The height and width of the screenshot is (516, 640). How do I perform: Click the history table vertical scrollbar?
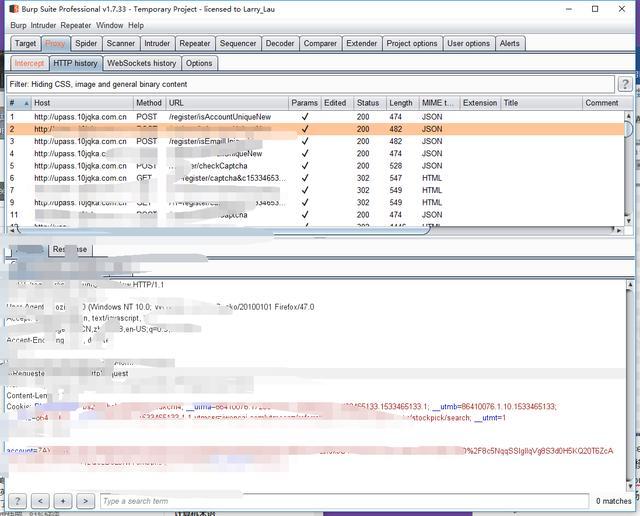pyautogui.click(x=629, y=167)
